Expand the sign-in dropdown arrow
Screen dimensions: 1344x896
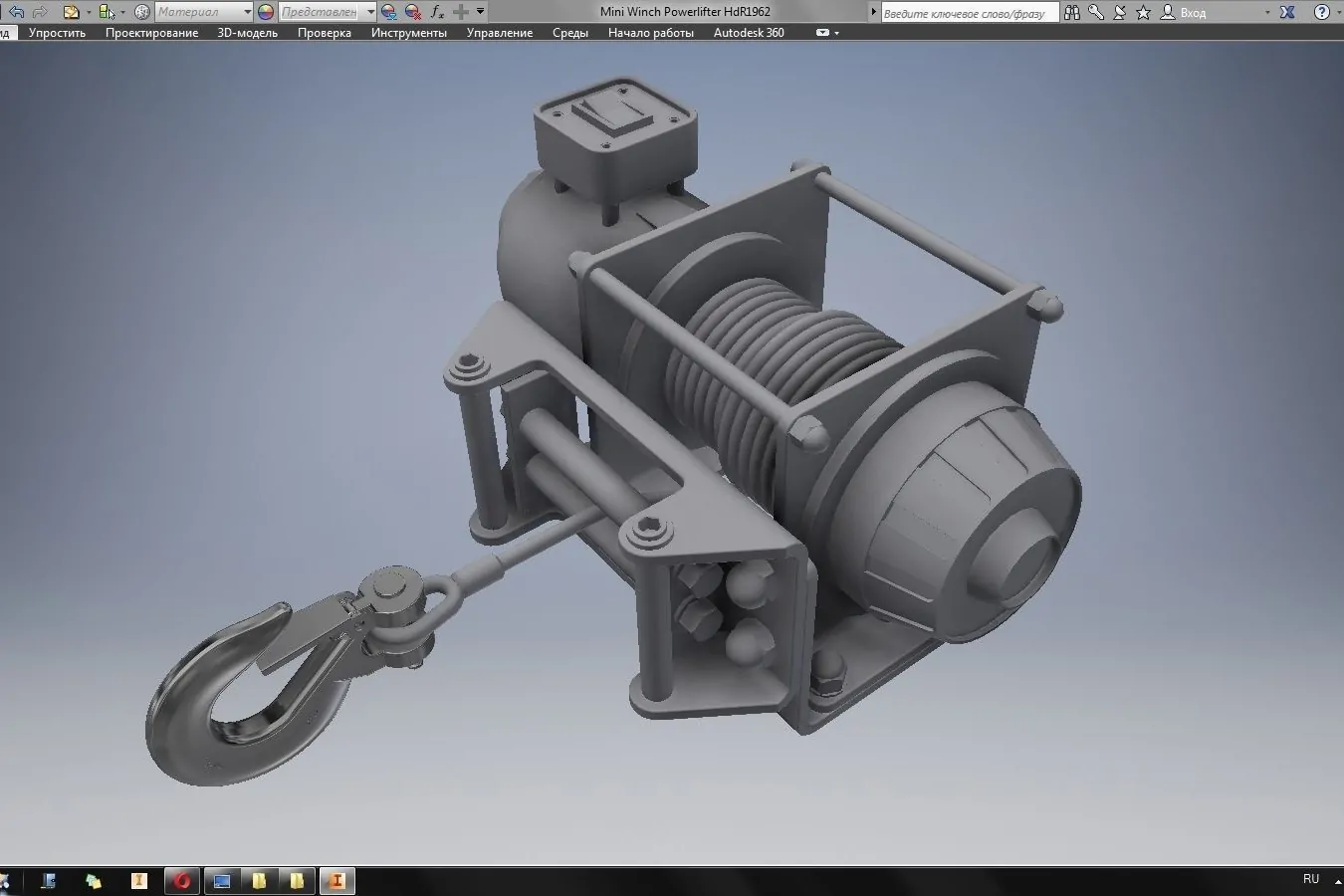click(x=1267, y=13)
